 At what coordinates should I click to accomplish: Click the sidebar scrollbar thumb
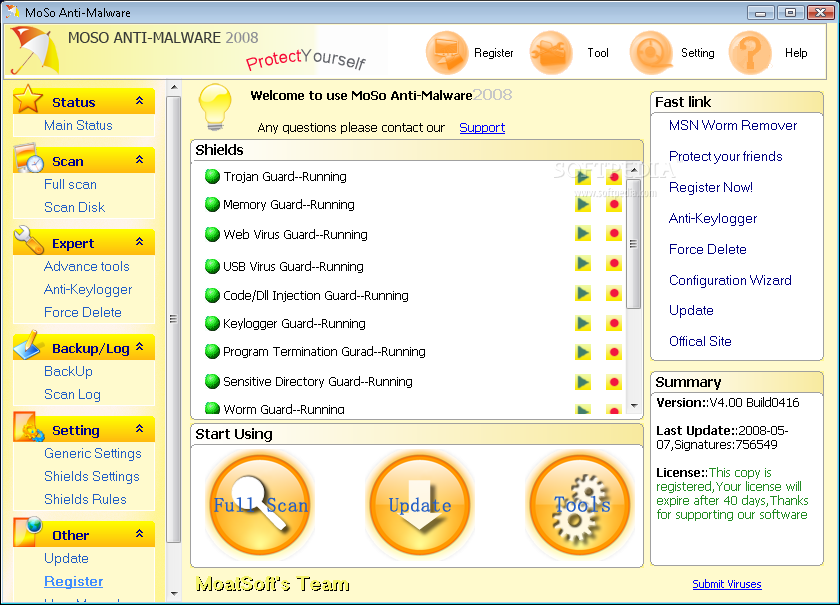[174, 319]
